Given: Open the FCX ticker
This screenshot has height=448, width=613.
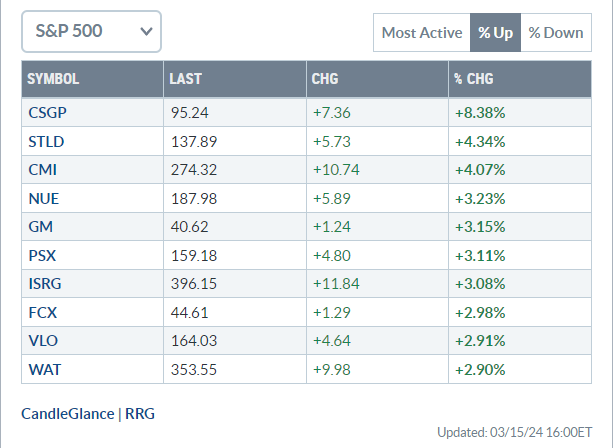Looking at the screenshot, I should 41,313.
